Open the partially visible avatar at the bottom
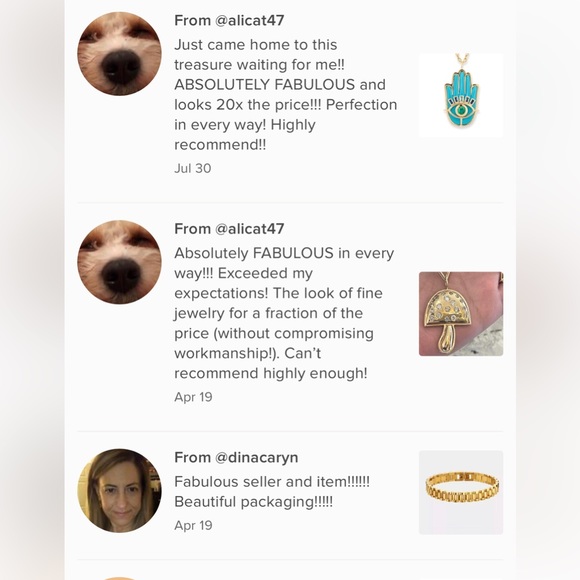 point(119,578)
